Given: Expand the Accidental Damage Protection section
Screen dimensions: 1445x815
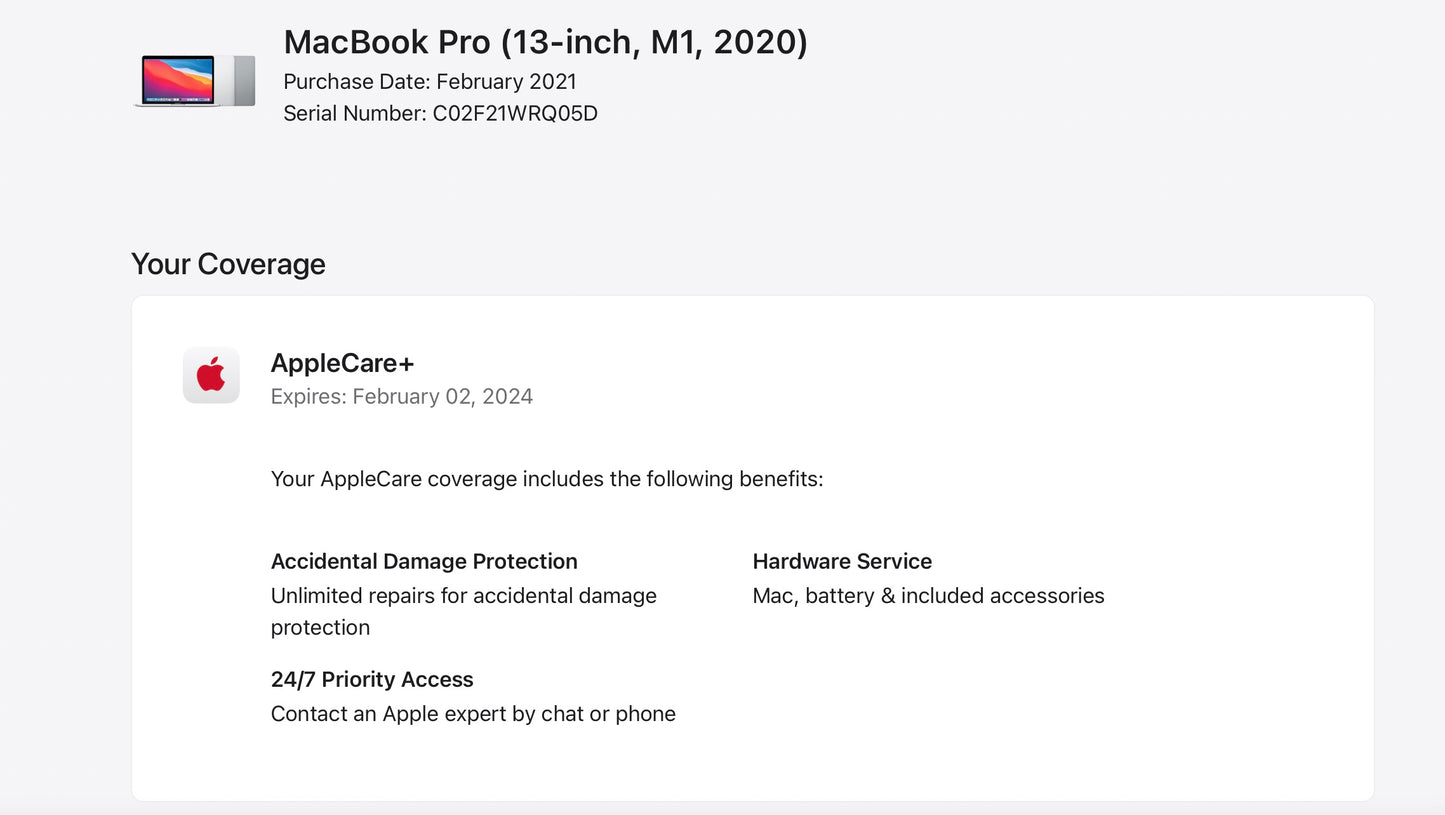Looking at the screenshot, I should tap(423, 561).
